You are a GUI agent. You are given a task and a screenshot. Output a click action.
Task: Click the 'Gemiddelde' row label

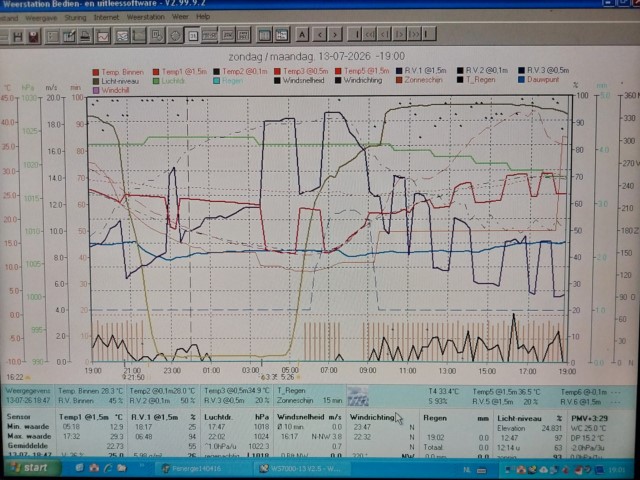[x=27, y=446]
